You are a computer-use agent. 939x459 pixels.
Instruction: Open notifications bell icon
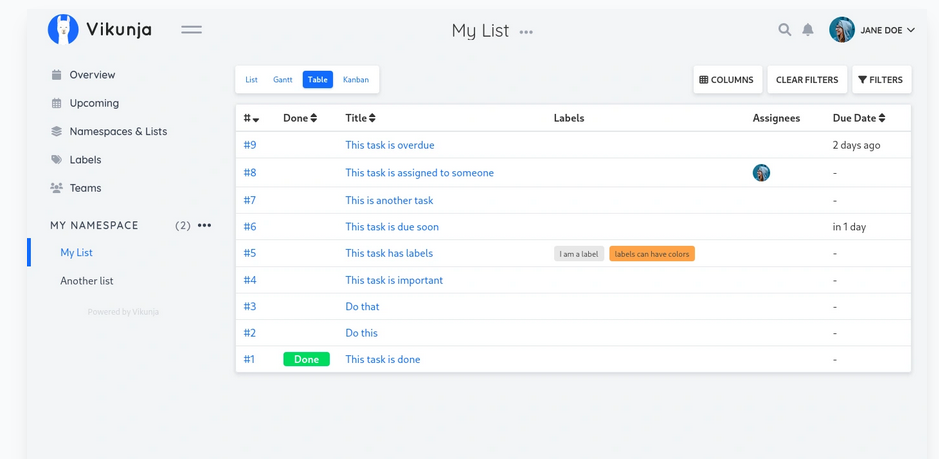coord(808,30)
